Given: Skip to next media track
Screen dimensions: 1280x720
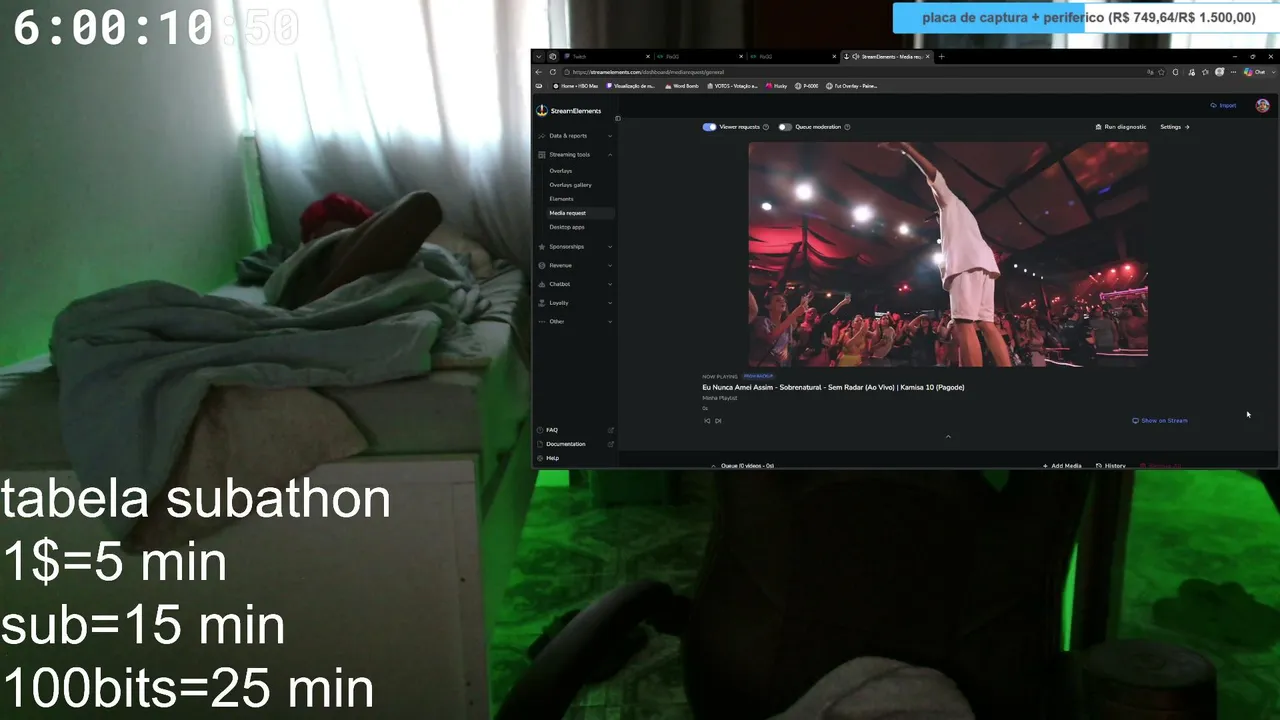Looking at the screenshot, I should pyautogui.click(x=718, y=421).
